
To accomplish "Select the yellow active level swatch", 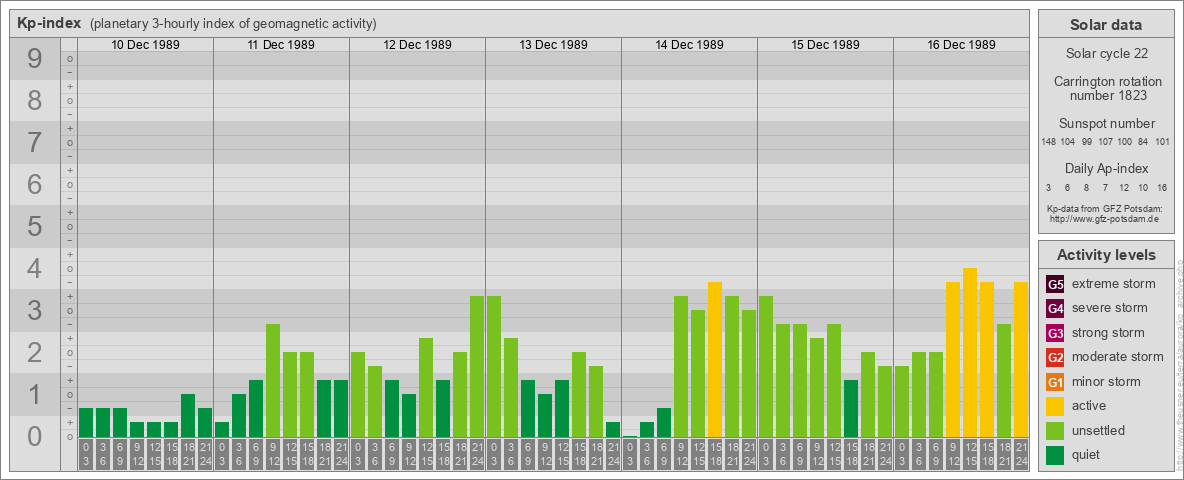I will [1055, 406].
